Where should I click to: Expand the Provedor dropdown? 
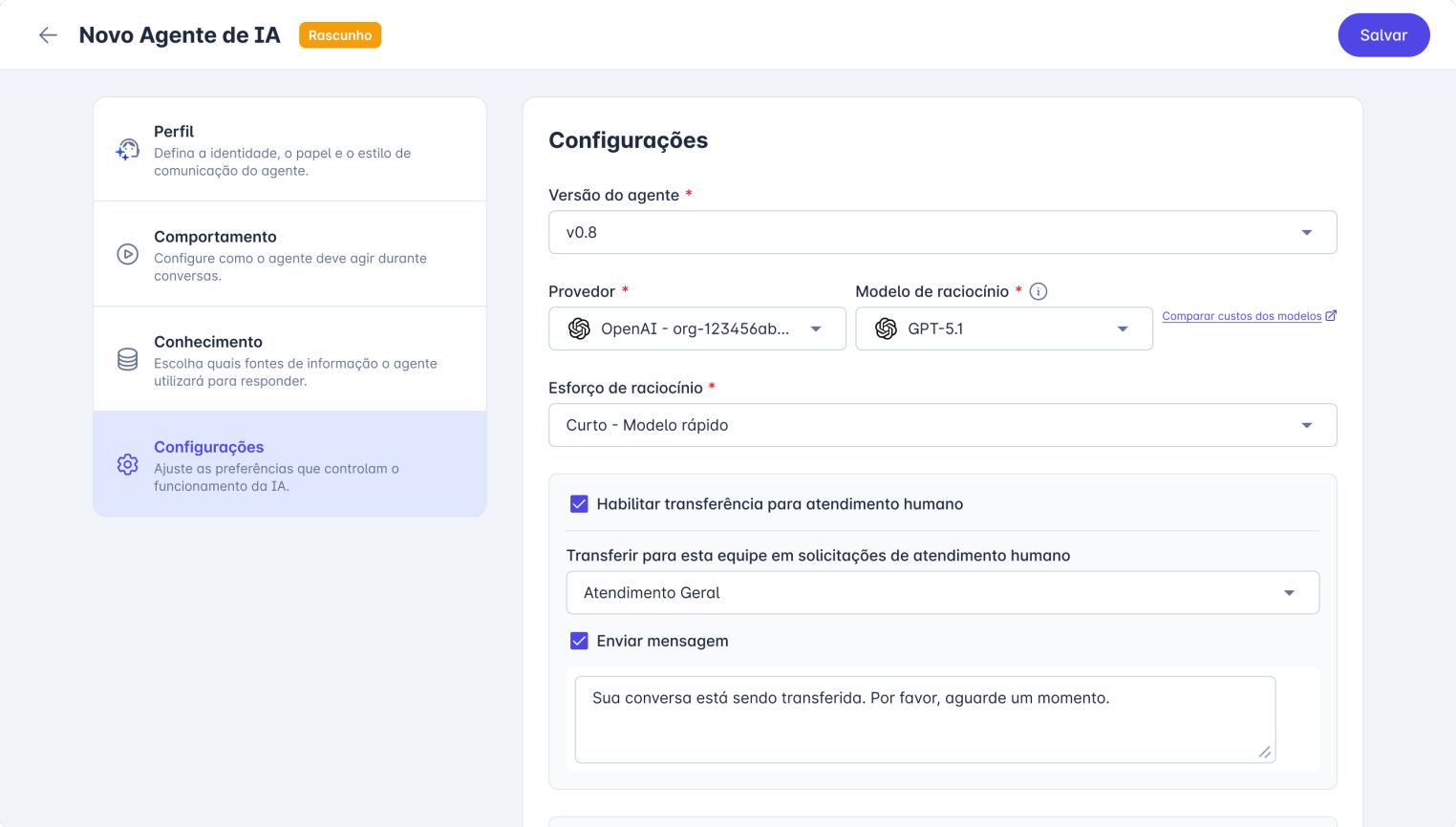pyautogui.click(x=697, y=329)
